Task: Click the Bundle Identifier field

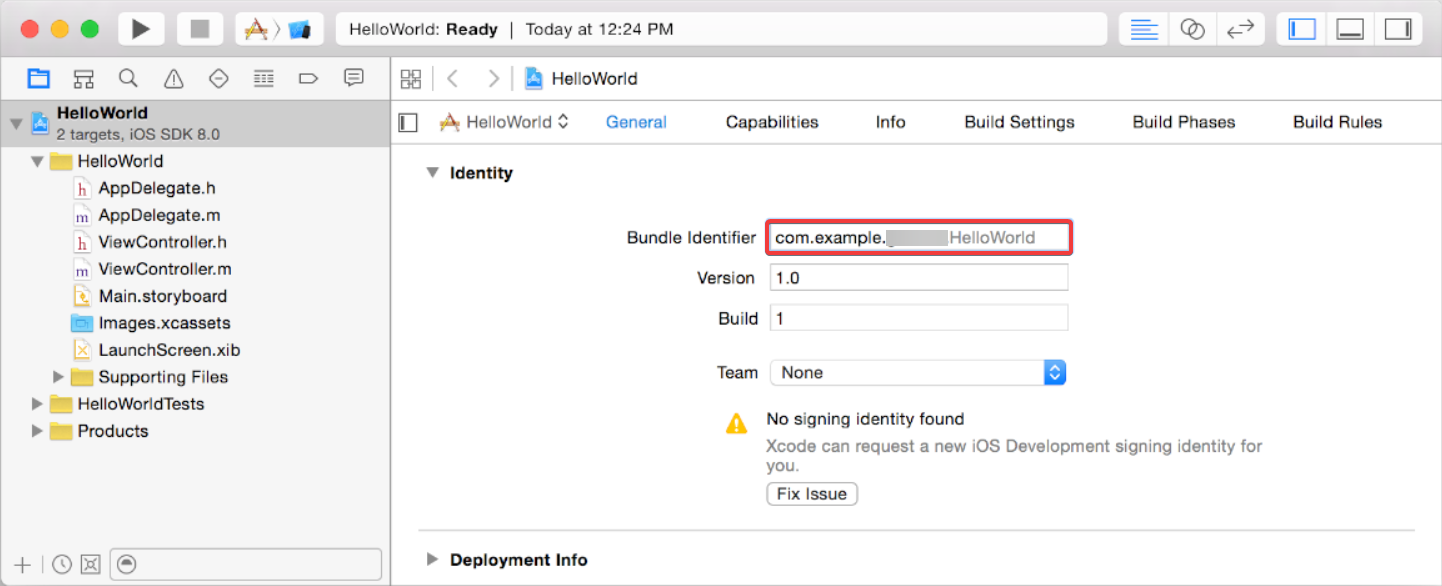Action: [919, 238]
